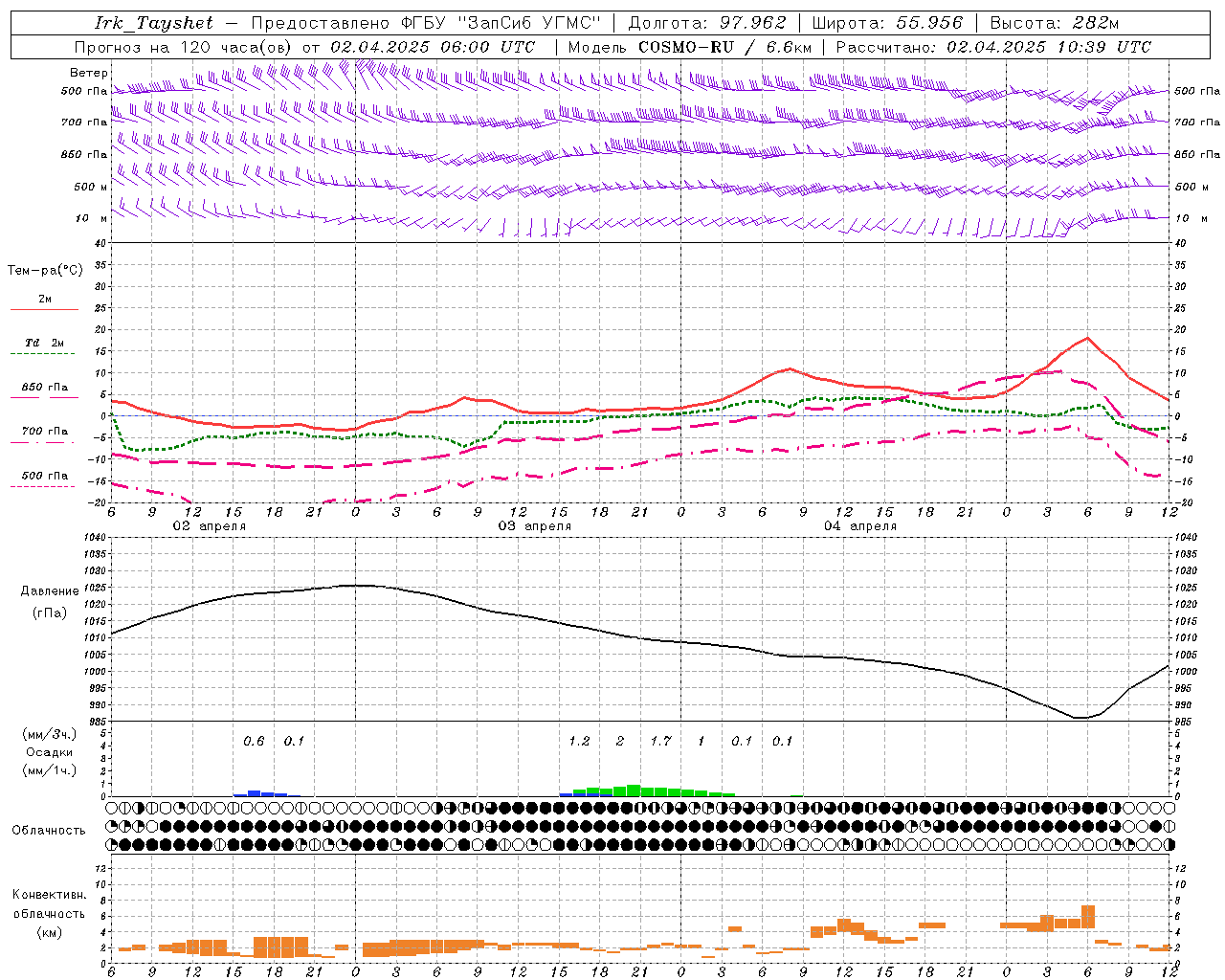Click the Тем-ра(°C) axis title
The image size is (1225, 980).
click(45, 271)
